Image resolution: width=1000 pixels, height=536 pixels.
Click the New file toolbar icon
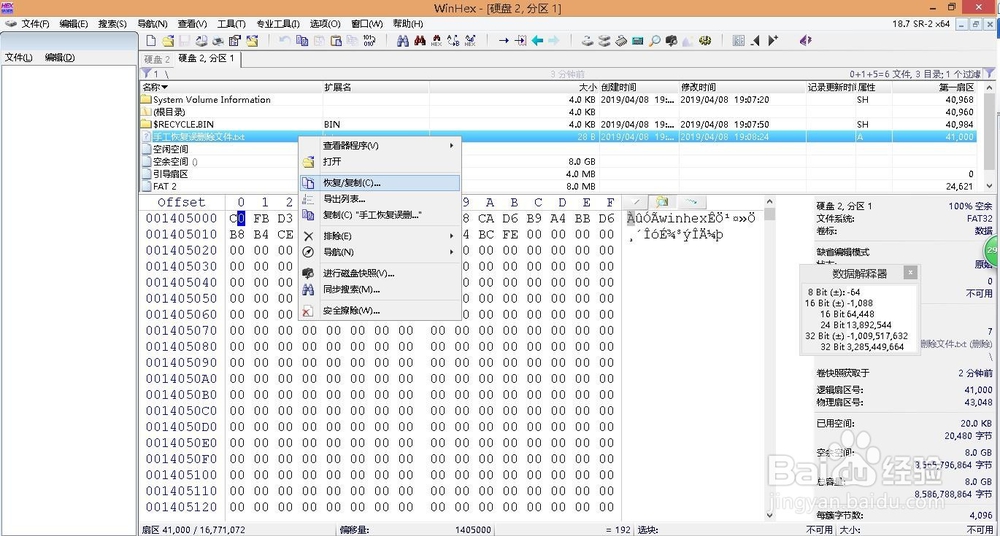pyautogui.click(x=151, y=41)
